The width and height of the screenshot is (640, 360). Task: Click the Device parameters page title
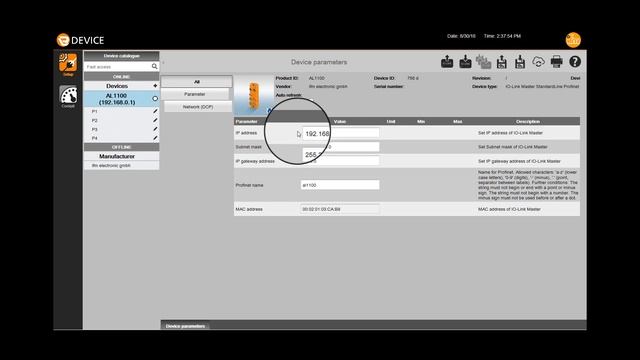(319, 62)
